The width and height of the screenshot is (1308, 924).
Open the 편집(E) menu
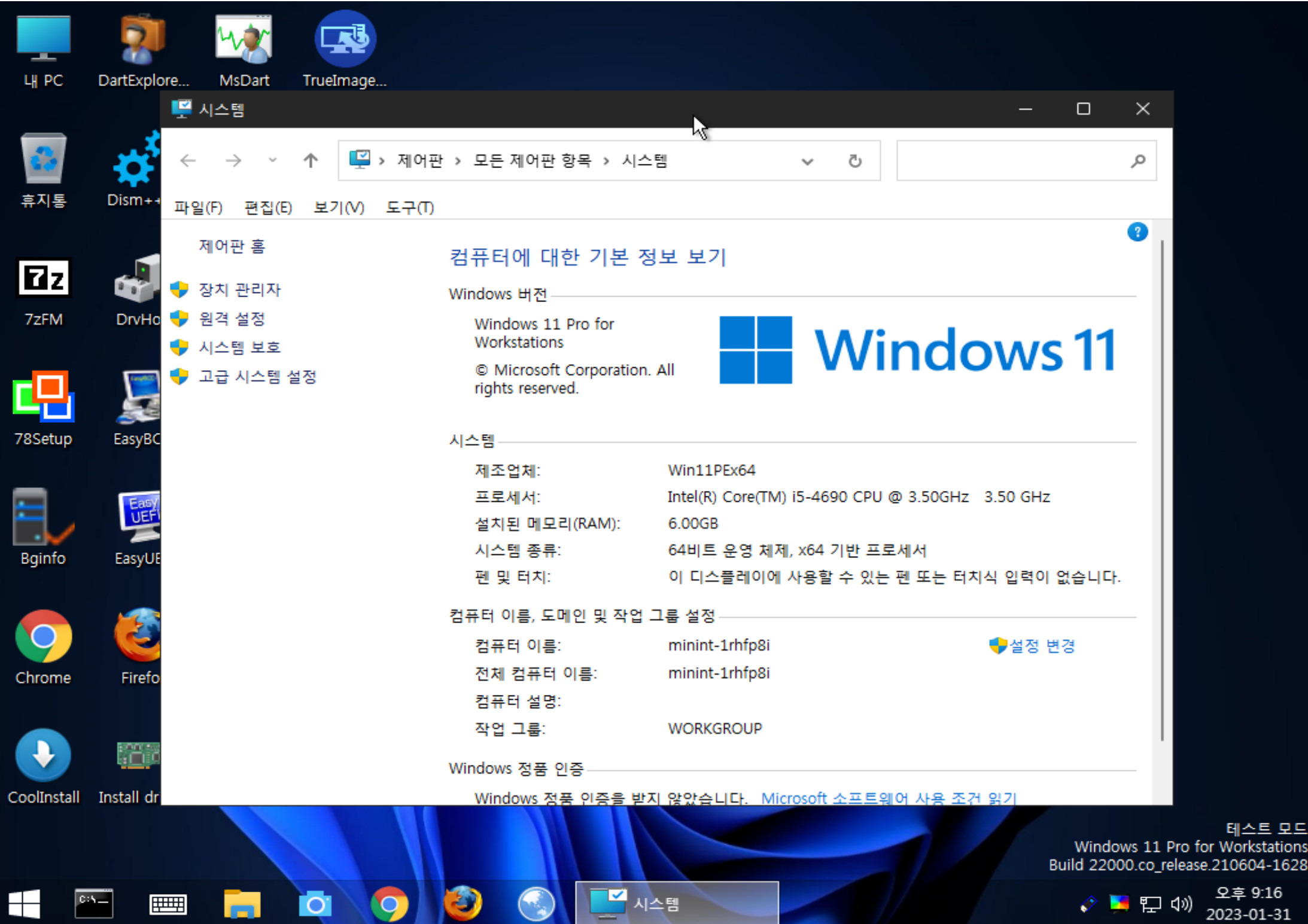pyautogui.click(x=268, y=208)
